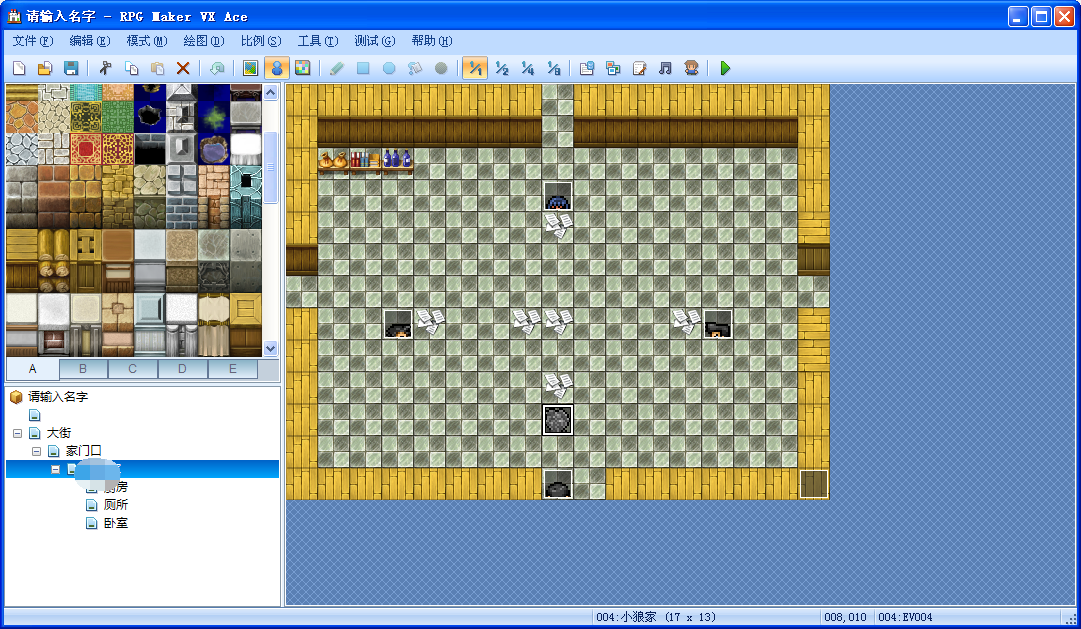The image size is (1081, 629).
Task: Click the Undo icon in the toolbar
Action: tap(217, 68)
